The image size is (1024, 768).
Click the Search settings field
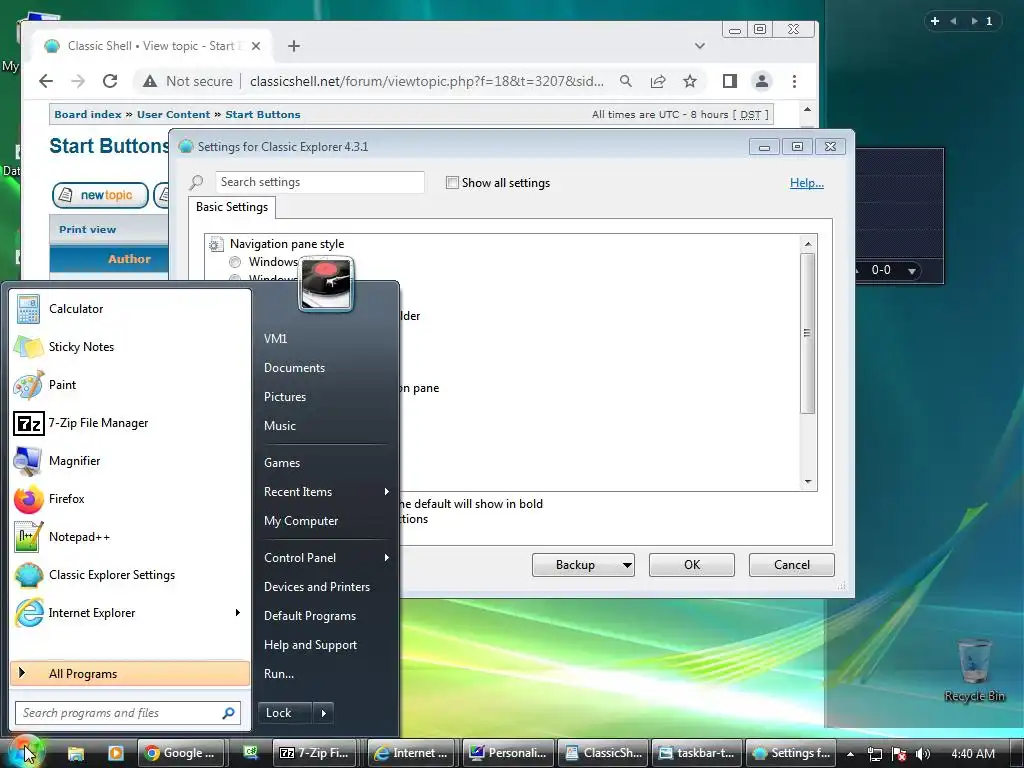coord(319,182)
